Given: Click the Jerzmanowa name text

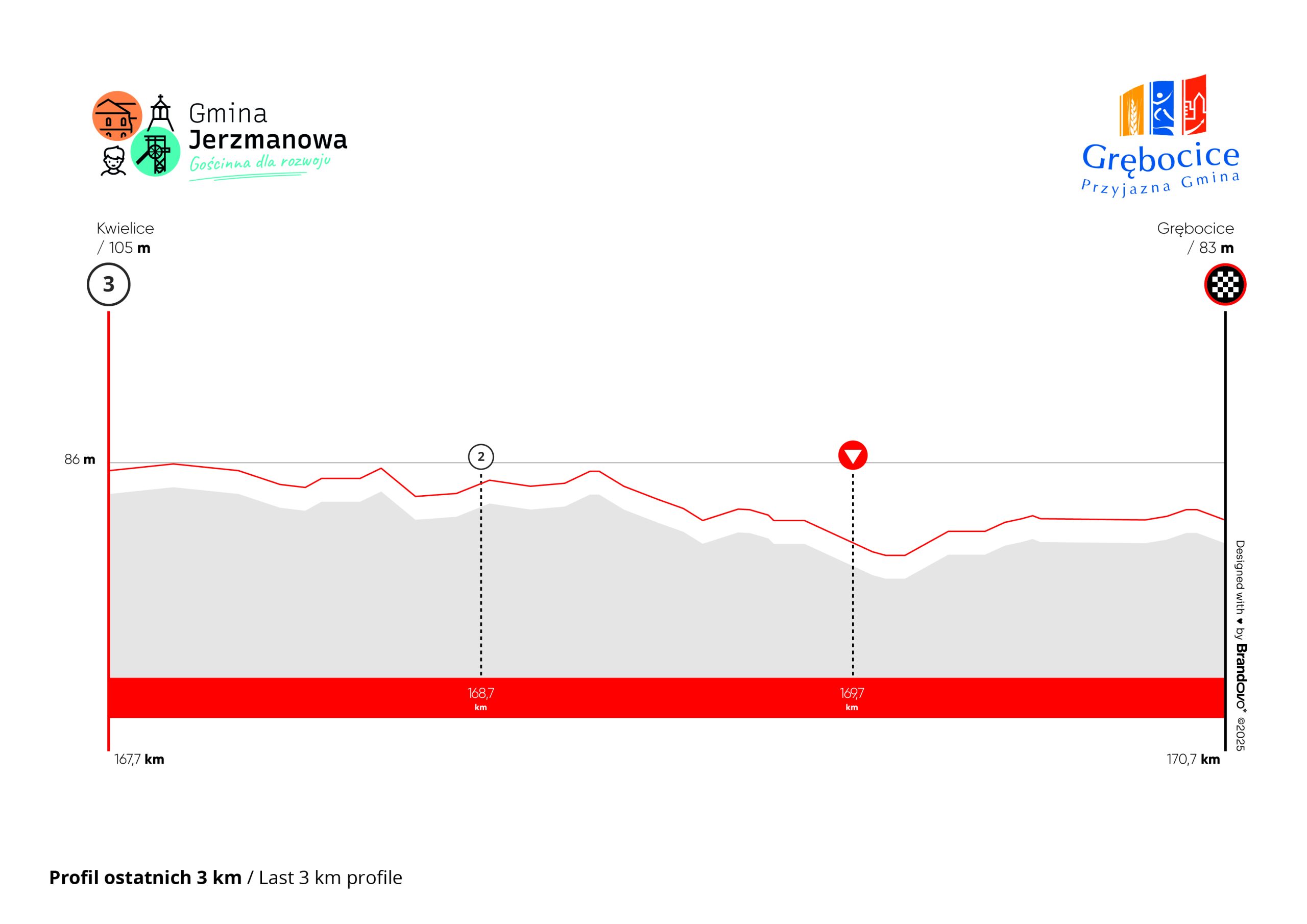Looking at the screenshot, I should point(268,140).
